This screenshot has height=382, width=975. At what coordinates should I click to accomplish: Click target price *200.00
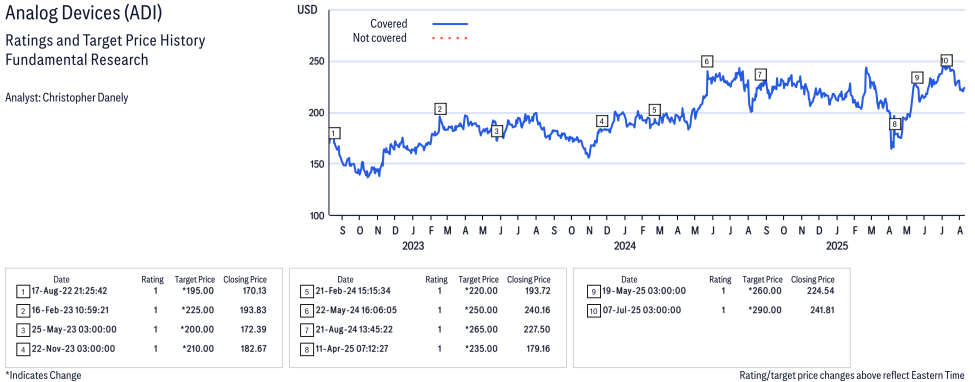199,330
